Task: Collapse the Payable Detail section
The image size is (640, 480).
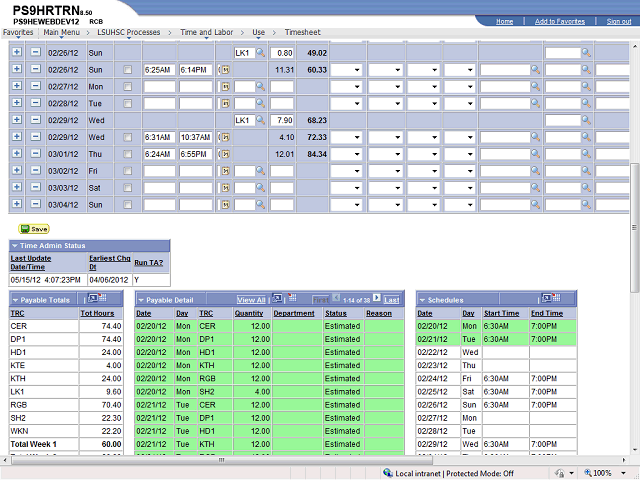Action: (141, 300)
